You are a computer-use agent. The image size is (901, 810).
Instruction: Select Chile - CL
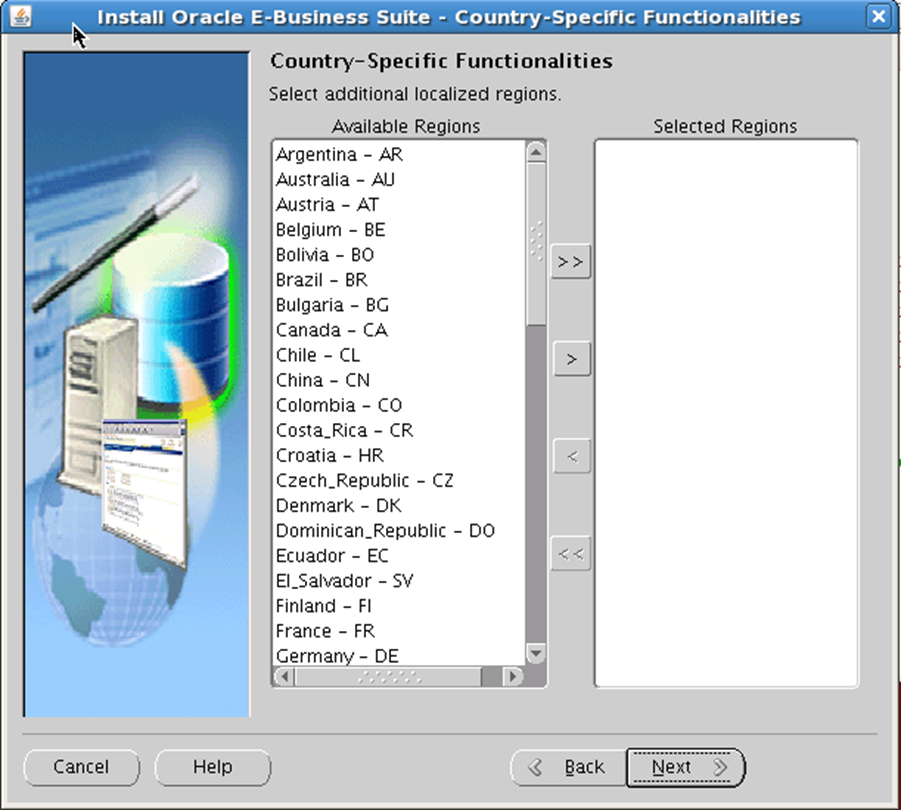coord(399,356)
